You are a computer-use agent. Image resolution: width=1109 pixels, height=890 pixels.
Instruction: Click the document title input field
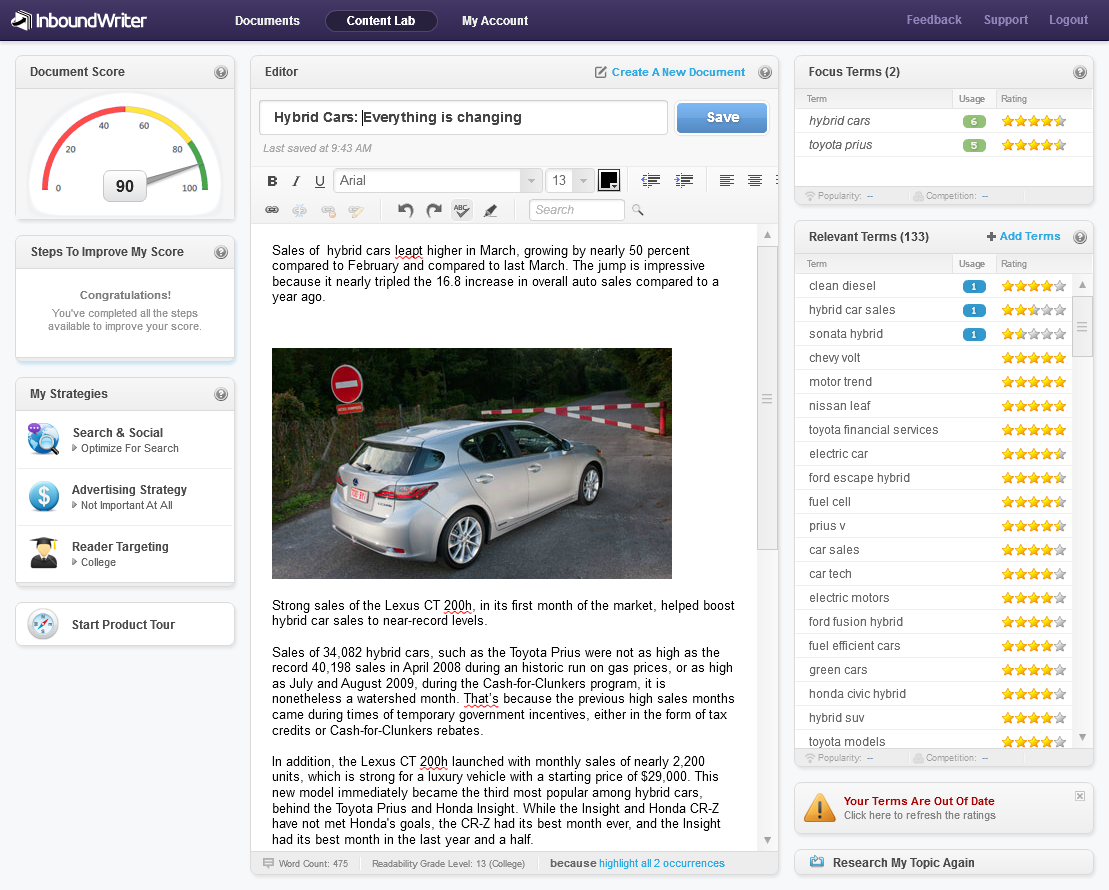tap(463, 117)
